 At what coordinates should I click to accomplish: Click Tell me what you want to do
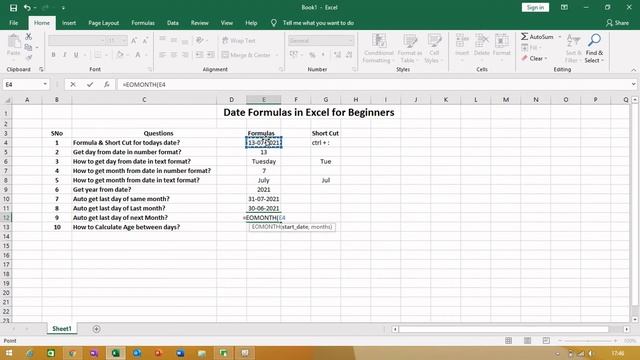(x=318, y=23)
